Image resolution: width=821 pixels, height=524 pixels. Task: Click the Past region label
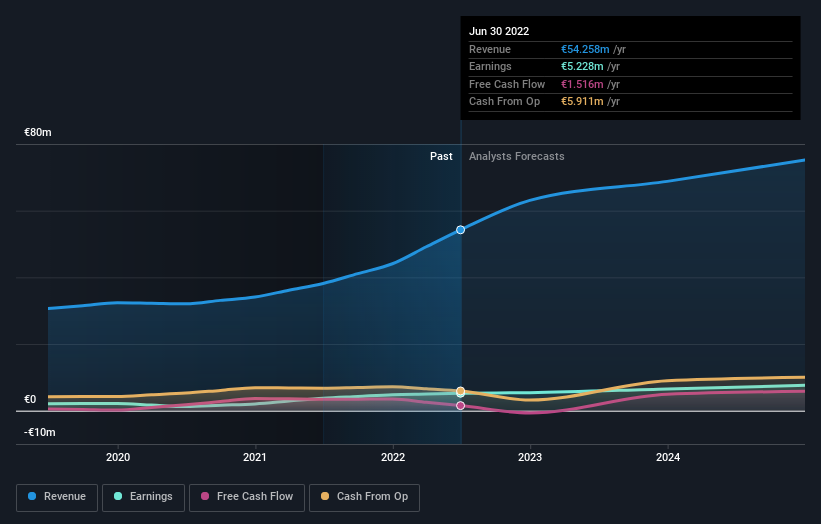(441, 156)
